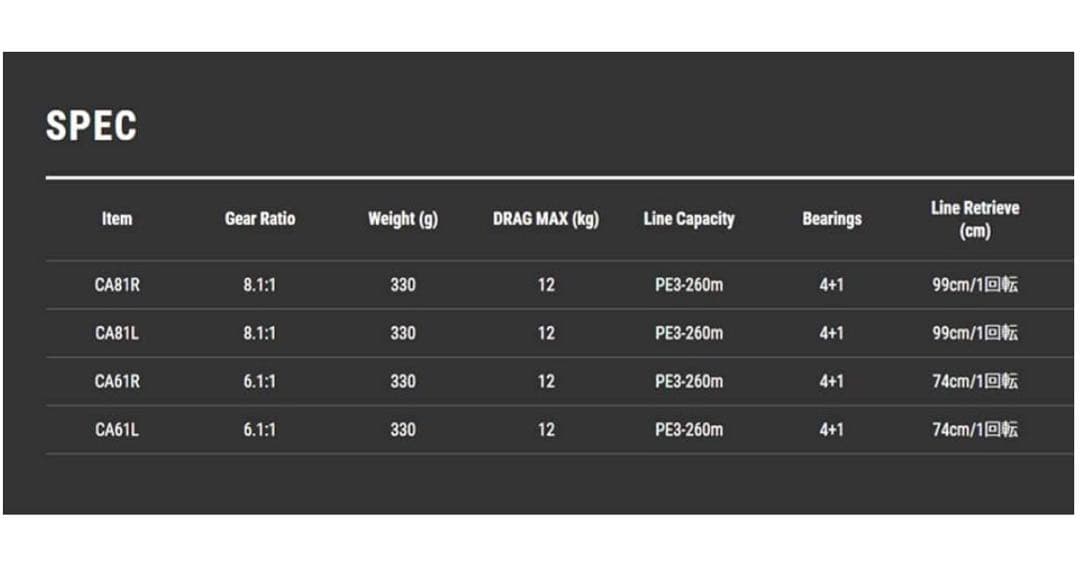Select the CA61R item cell
The height and width of the screenshot is (575, 1080).
[117, 381]
